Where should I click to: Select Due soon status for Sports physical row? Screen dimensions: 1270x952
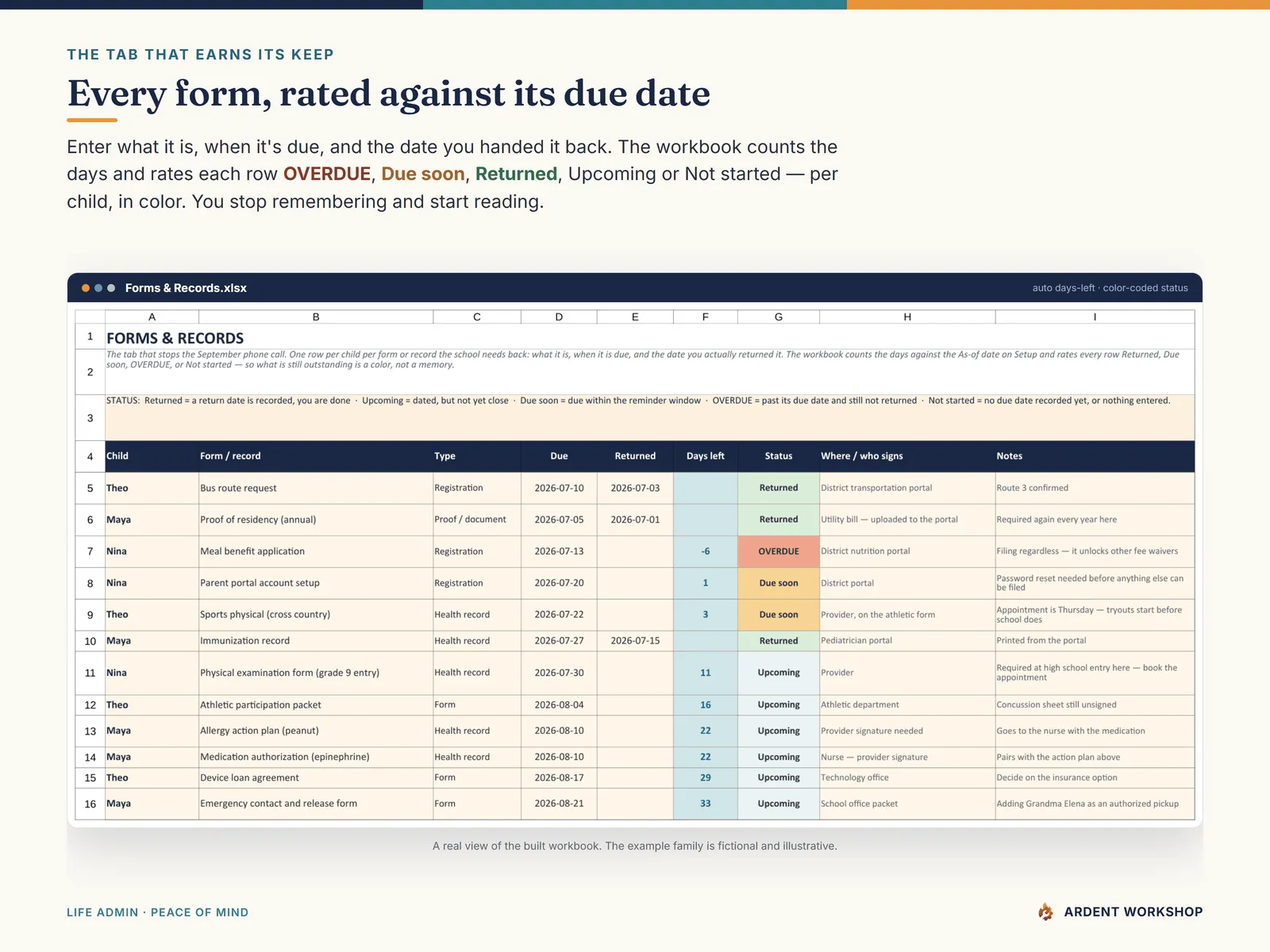click(779, 615)
